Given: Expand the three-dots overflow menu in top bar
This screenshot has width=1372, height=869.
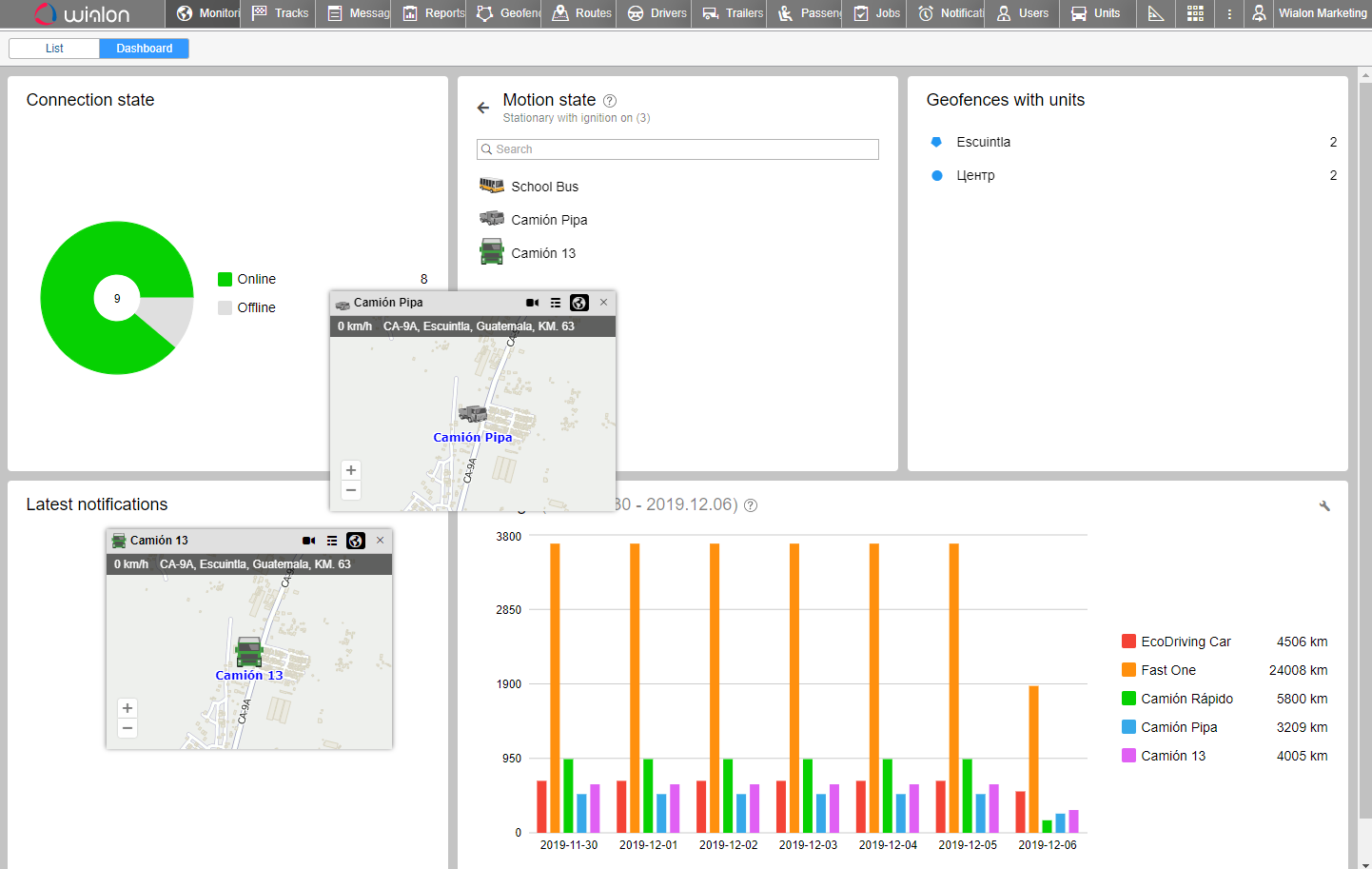Looking at the screenshot, I should [x=1229, y=13].
